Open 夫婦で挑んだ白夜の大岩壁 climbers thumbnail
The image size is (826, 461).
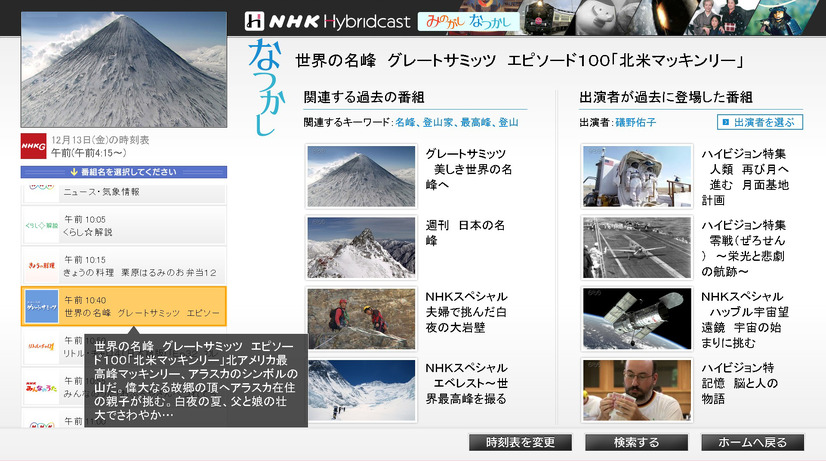[x=361, y=319]
